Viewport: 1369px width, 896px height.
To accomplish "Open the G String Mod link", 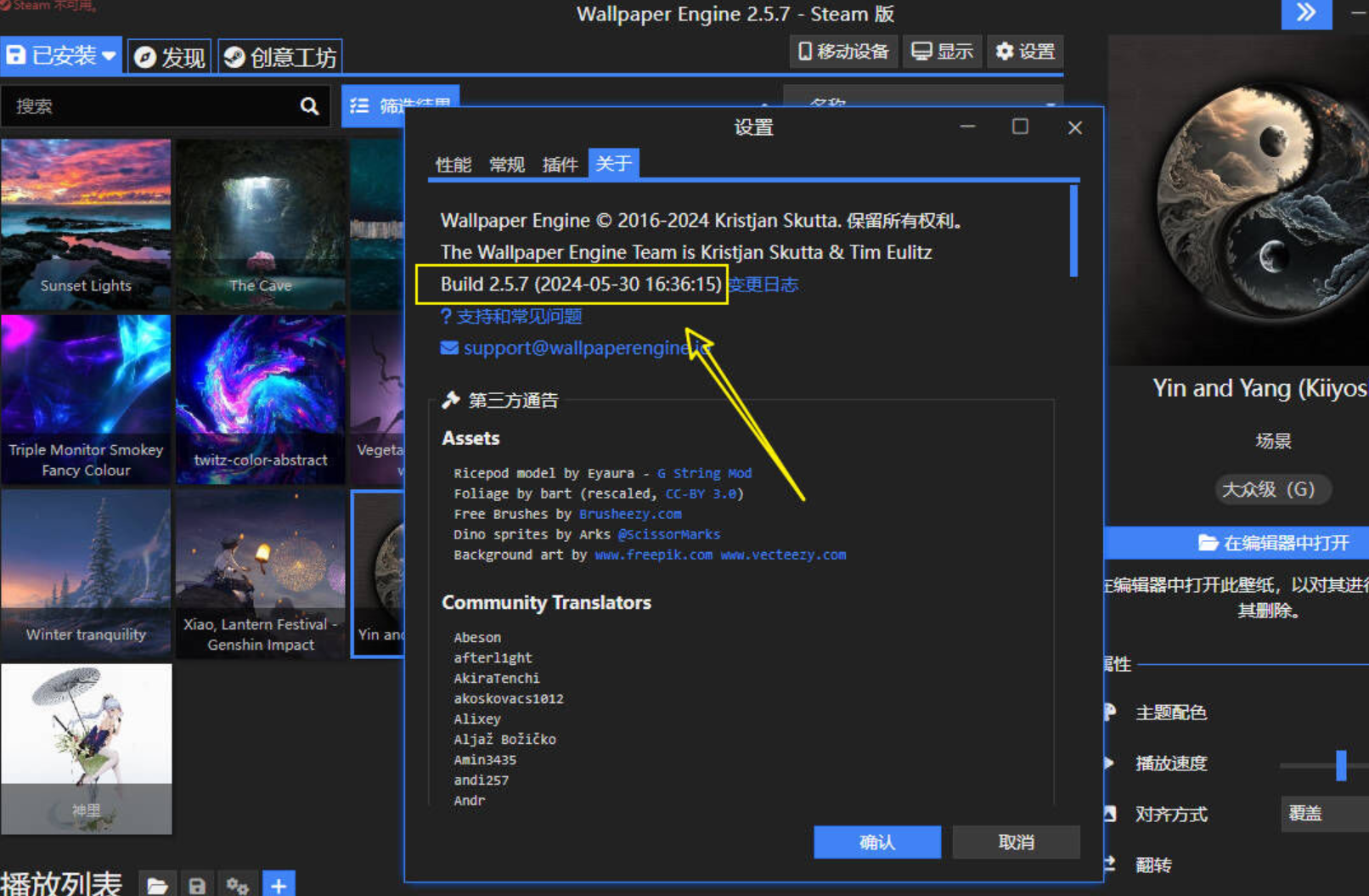I will coord(704,473).
